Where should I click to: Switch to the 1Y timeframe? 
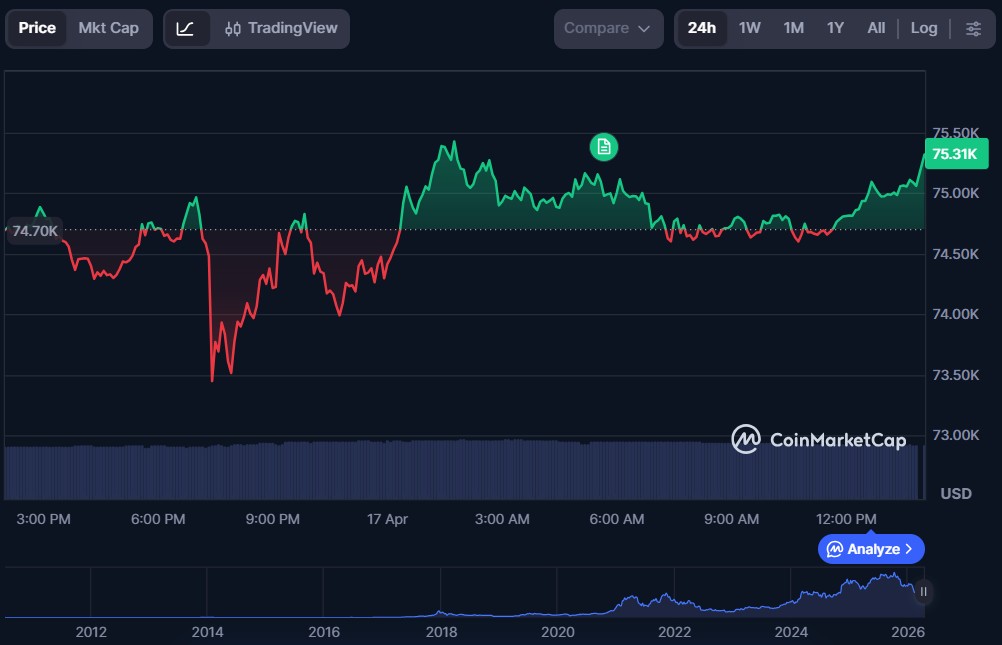point(835,28)
